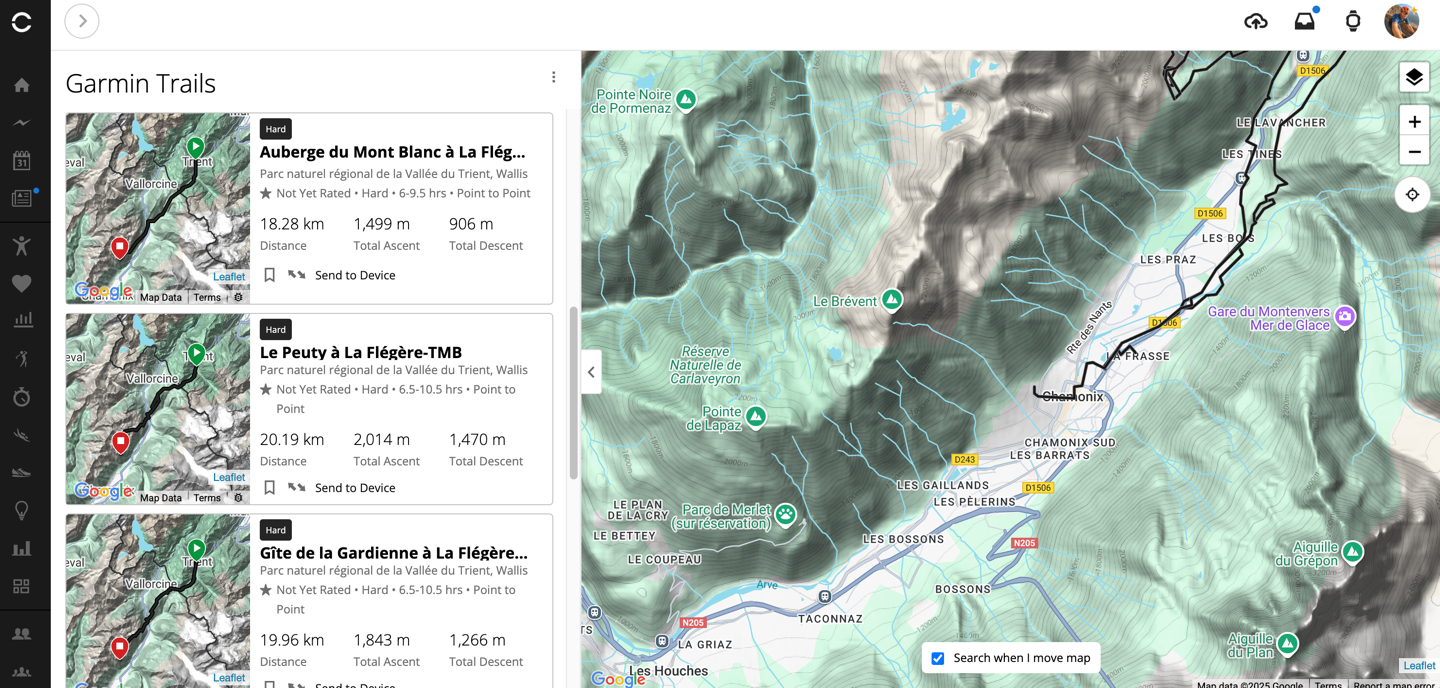Open the shoe Gear icon in sidebar
The image size is (1440, 688).
(22, 473)
